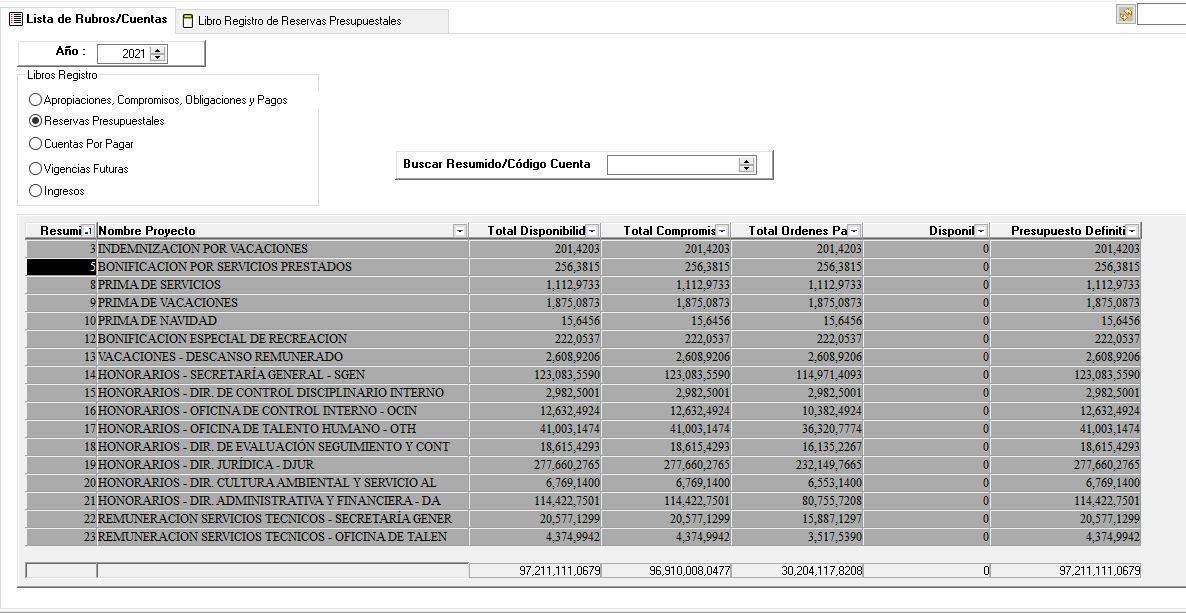Select the Cuentas Por Pagar radio button

[x=36, y=144]
